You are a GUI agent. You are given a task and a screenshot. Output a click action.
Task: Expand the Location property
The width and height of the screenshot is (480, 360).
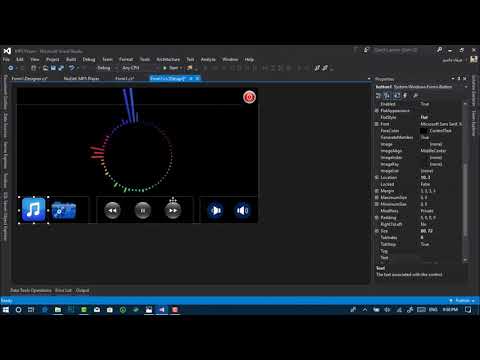click(x=377, y=177)
